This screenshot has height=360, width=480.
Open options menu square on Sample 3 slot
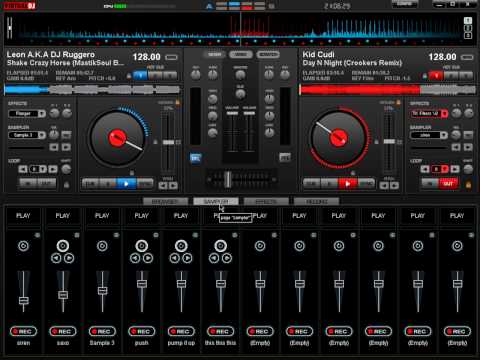tap(116, 235)
